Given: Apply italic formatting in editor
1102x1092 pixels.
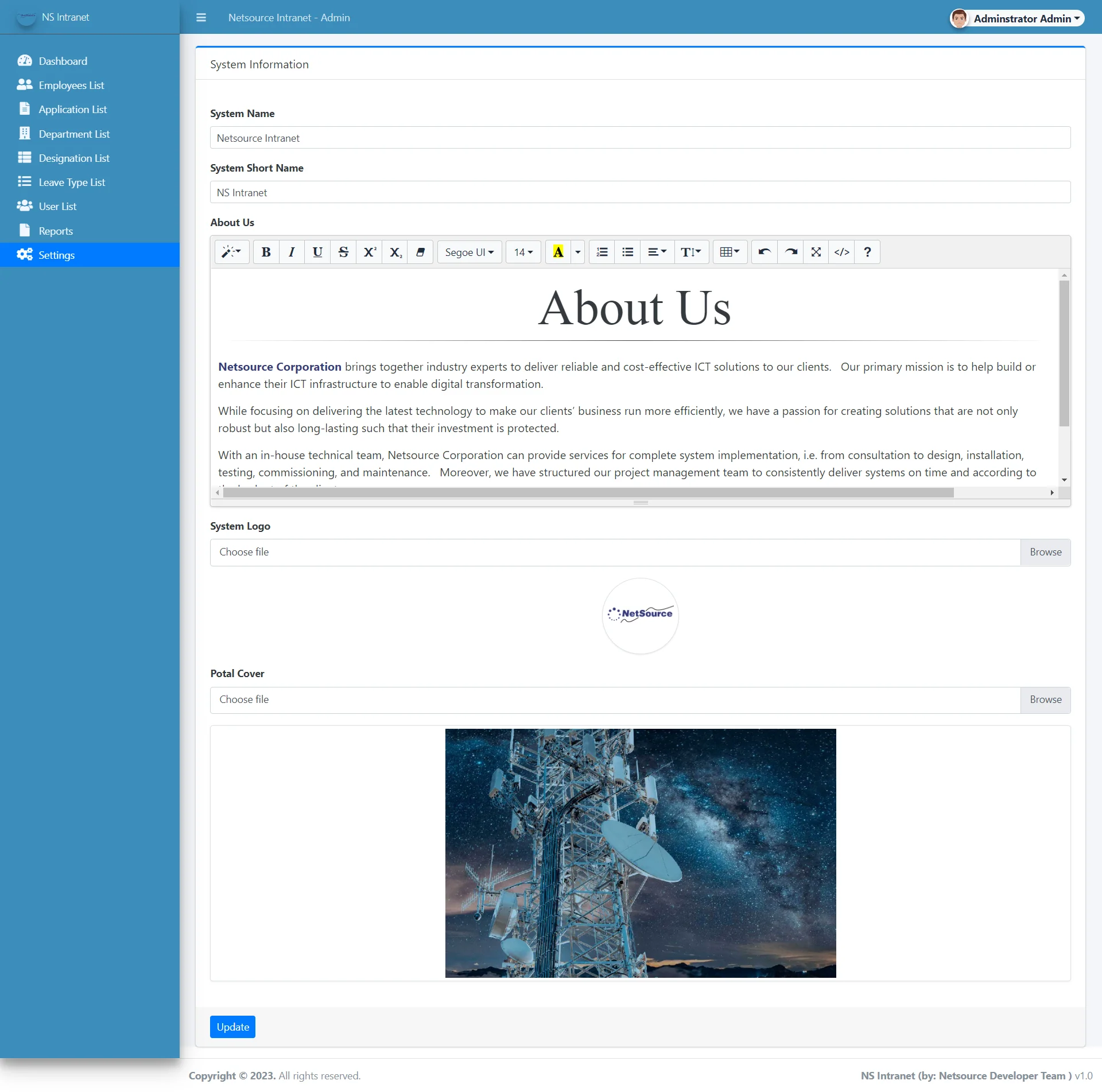Looking at the screenshot, I should (x=292, y=252).
